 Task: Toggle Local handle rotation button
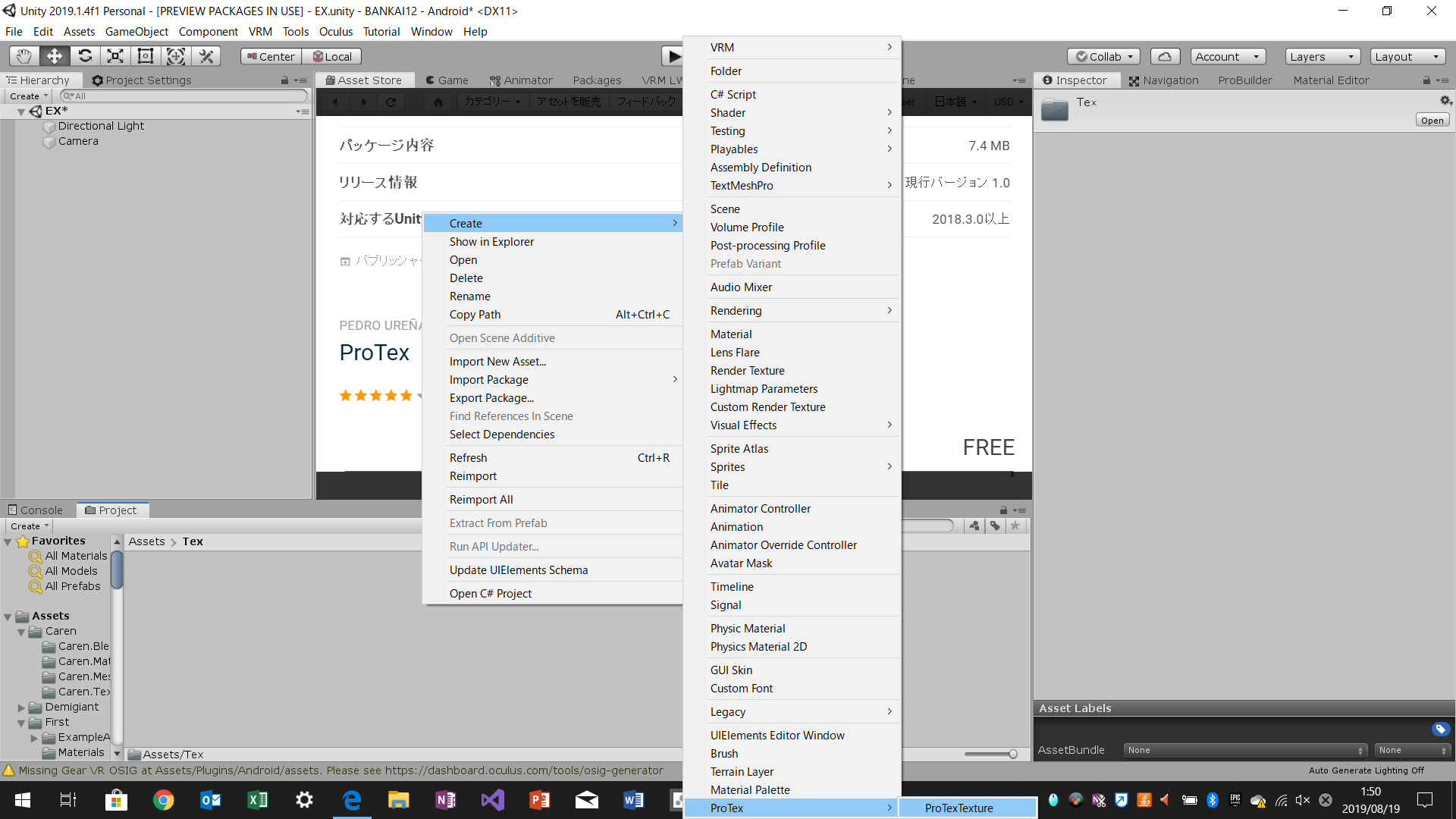click(x=332, y=56)
